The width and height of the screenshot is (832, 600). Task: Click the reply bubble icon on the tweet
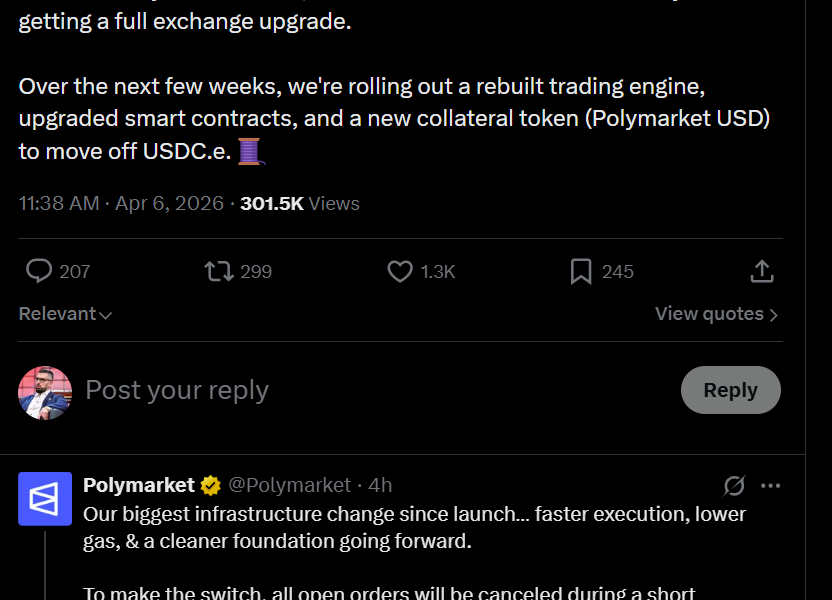38,271
